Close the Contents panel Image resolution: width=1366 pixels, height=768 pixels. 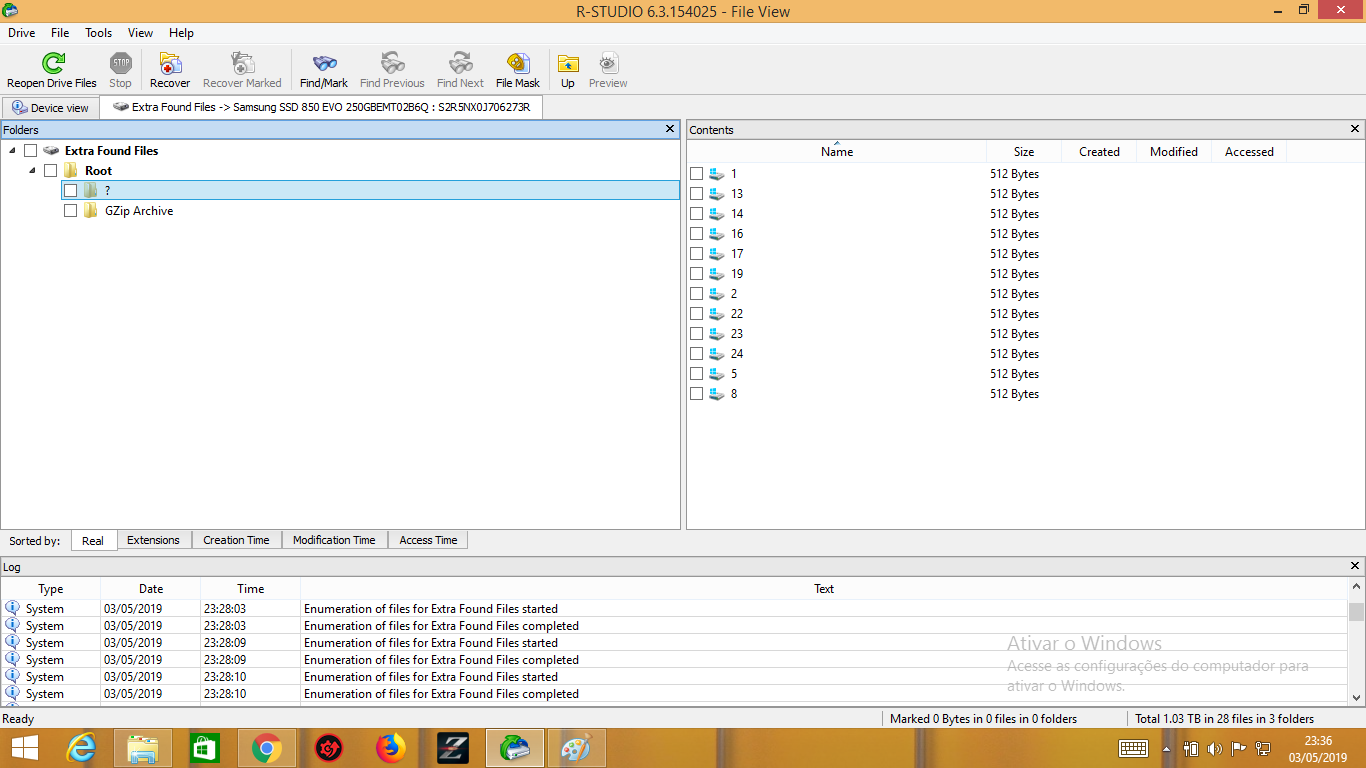tap(1356, 129)
